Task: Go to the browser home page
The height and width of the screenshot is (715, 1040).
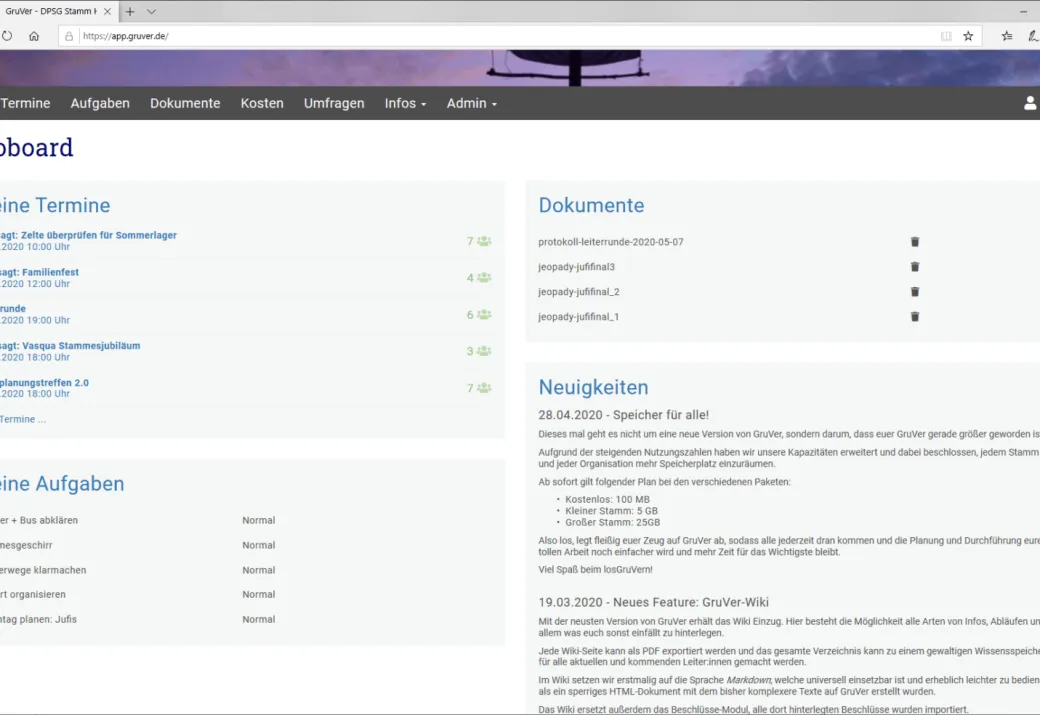Action: tap(34, 36)
